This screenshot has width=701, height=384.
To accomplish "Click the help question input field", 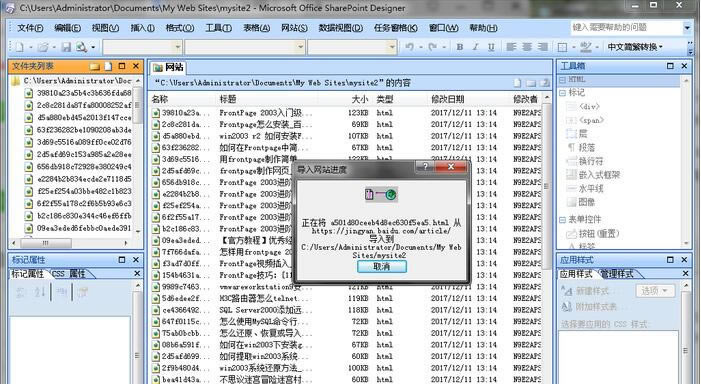I will pos(626,28).
